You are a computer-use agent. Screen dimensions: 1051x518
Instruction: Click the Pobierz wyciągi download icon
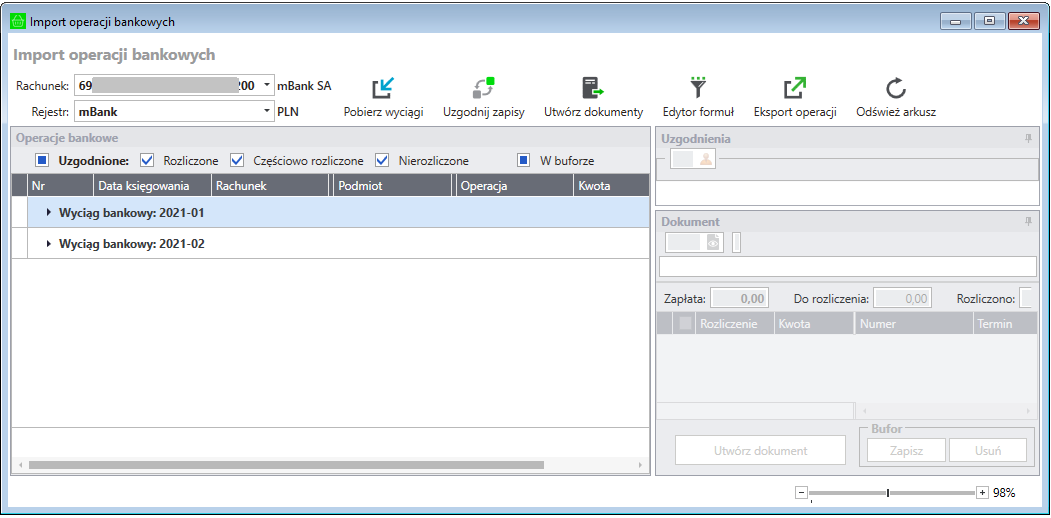383,89
